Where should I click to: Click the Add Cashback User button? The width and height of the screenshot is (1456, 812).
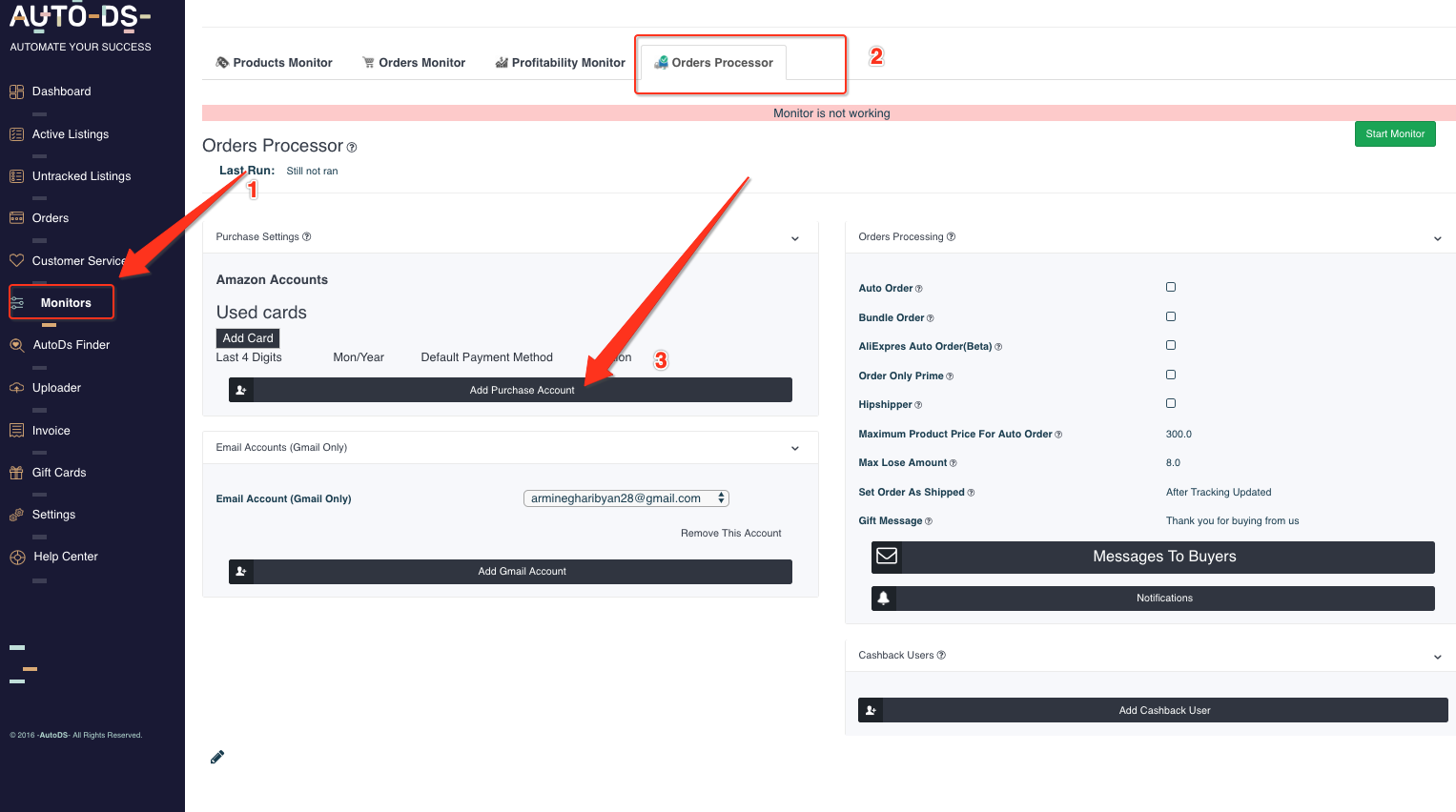click(x=1153, y=710)
